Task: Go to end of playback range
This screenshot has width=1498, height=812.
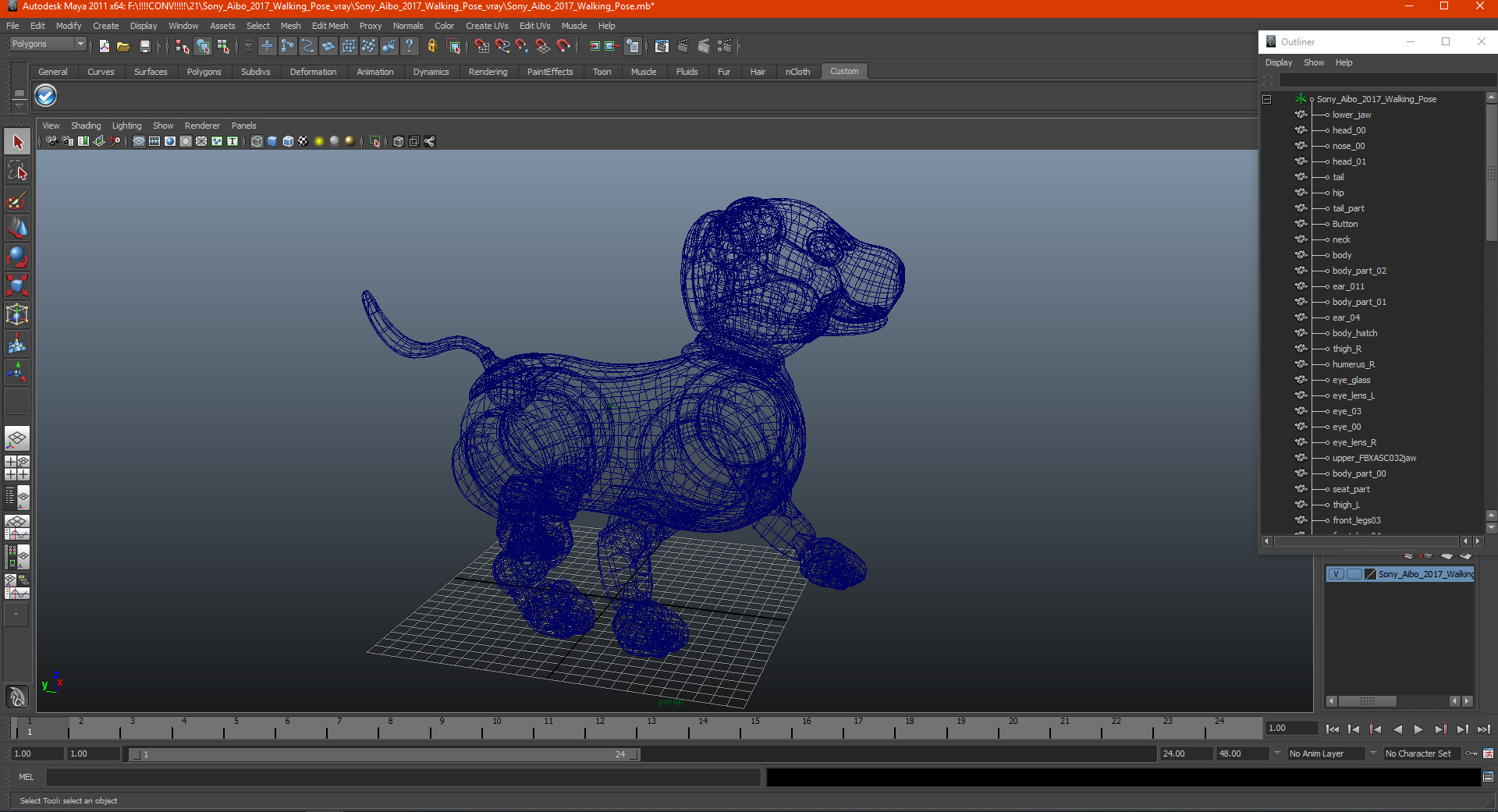Action: click(x=1483, y=729)
